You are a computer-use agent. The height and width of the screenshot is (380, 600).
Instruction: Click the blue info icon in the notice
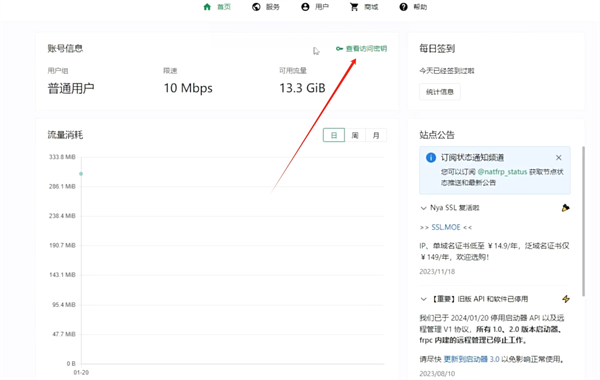pos(431,158)
